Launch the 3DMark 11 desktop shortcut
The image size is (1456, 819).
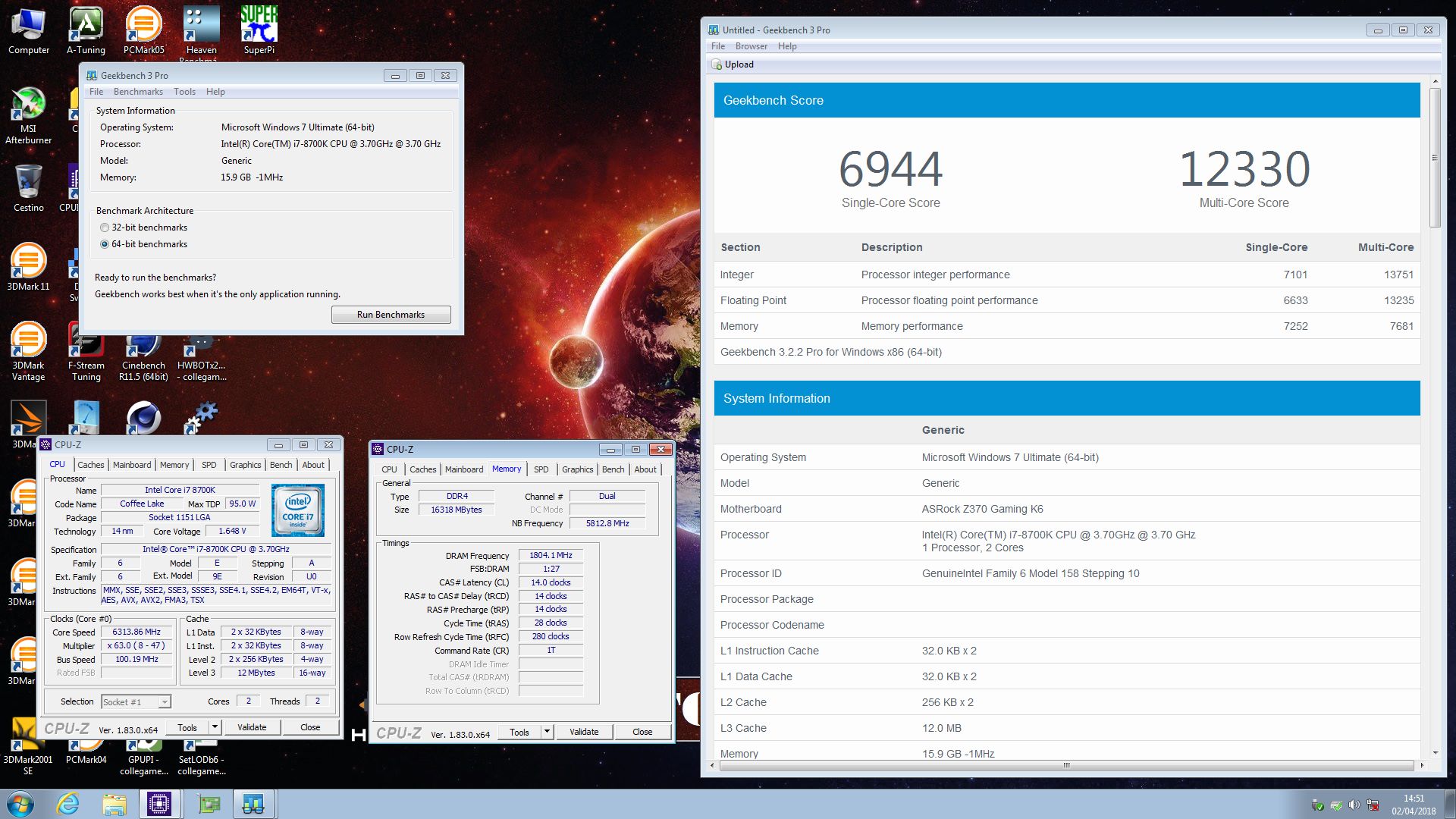click(29, 267)
